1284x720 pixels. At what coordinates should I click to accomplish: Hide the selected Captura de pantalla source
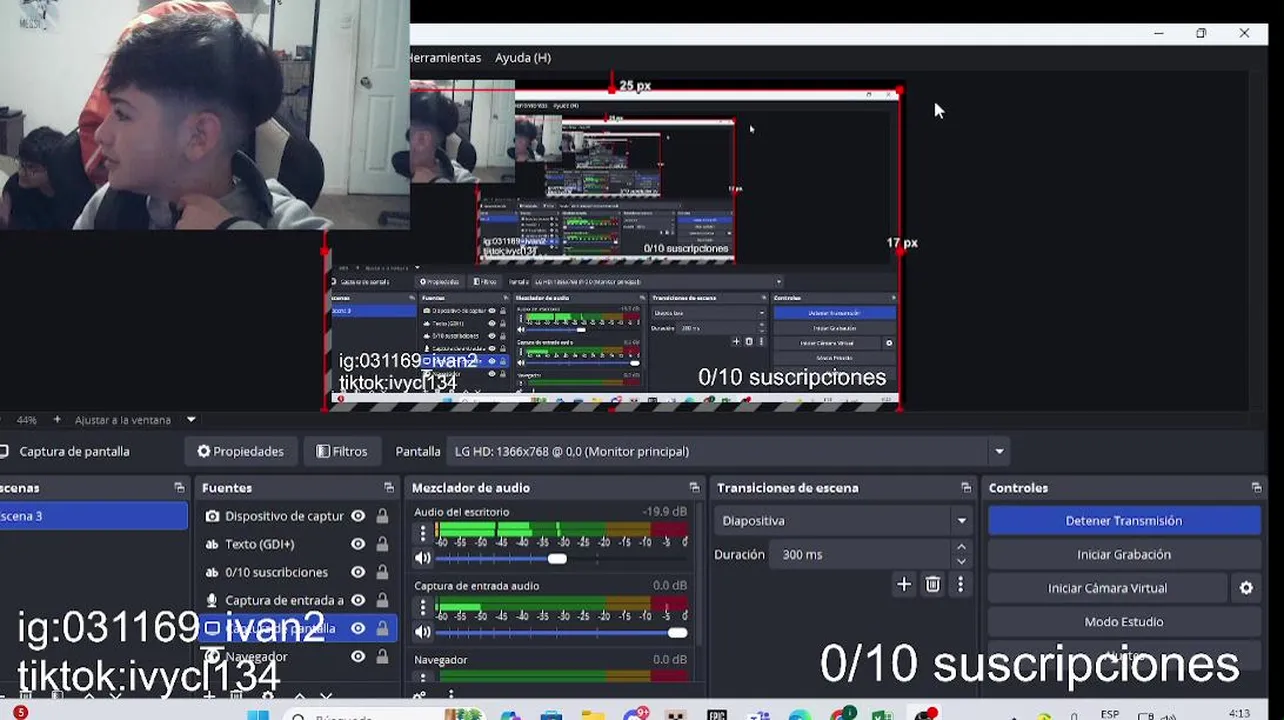[x=358, y=628]
